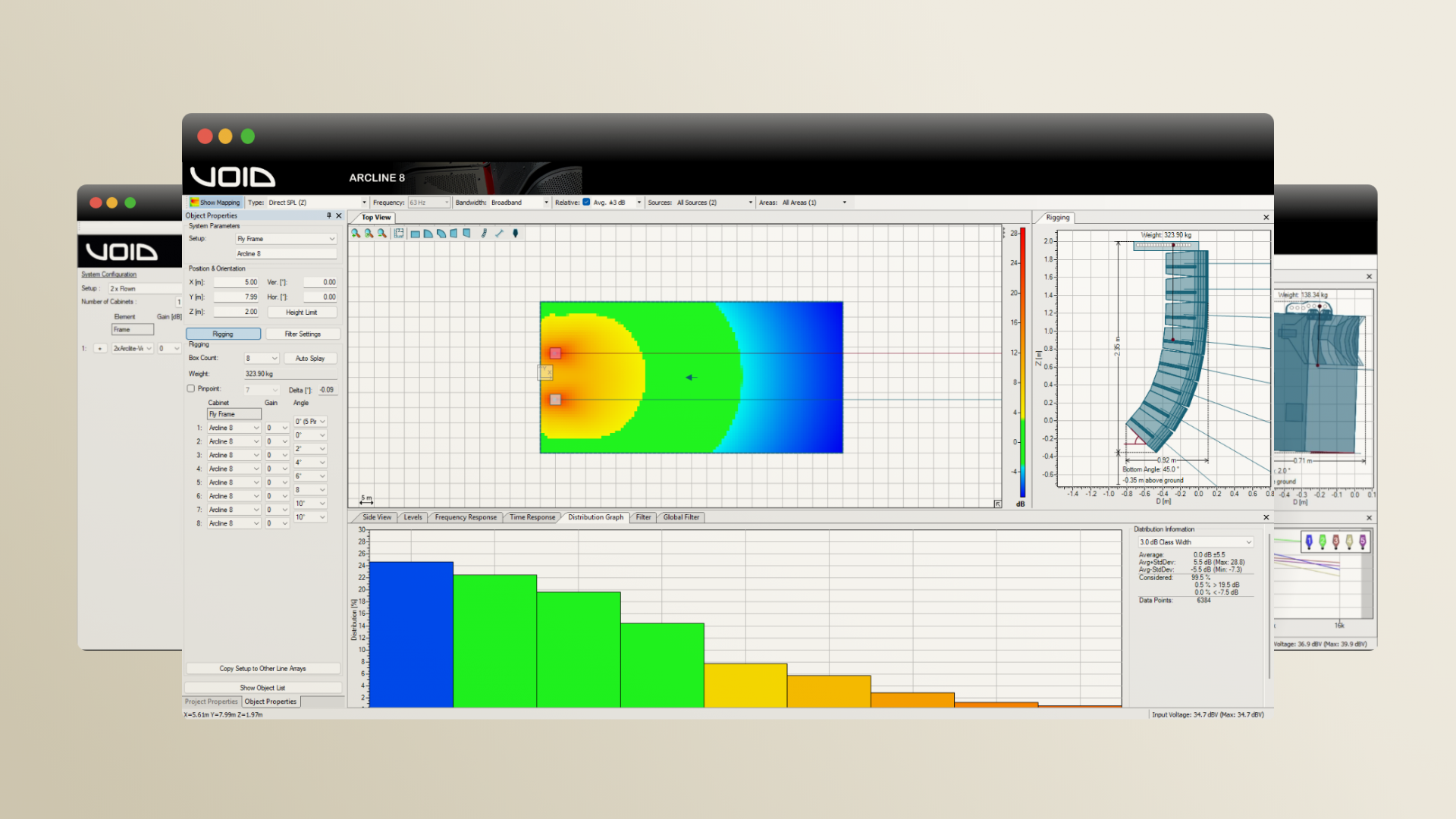Open the Global Filter tab

coord(681,517)
